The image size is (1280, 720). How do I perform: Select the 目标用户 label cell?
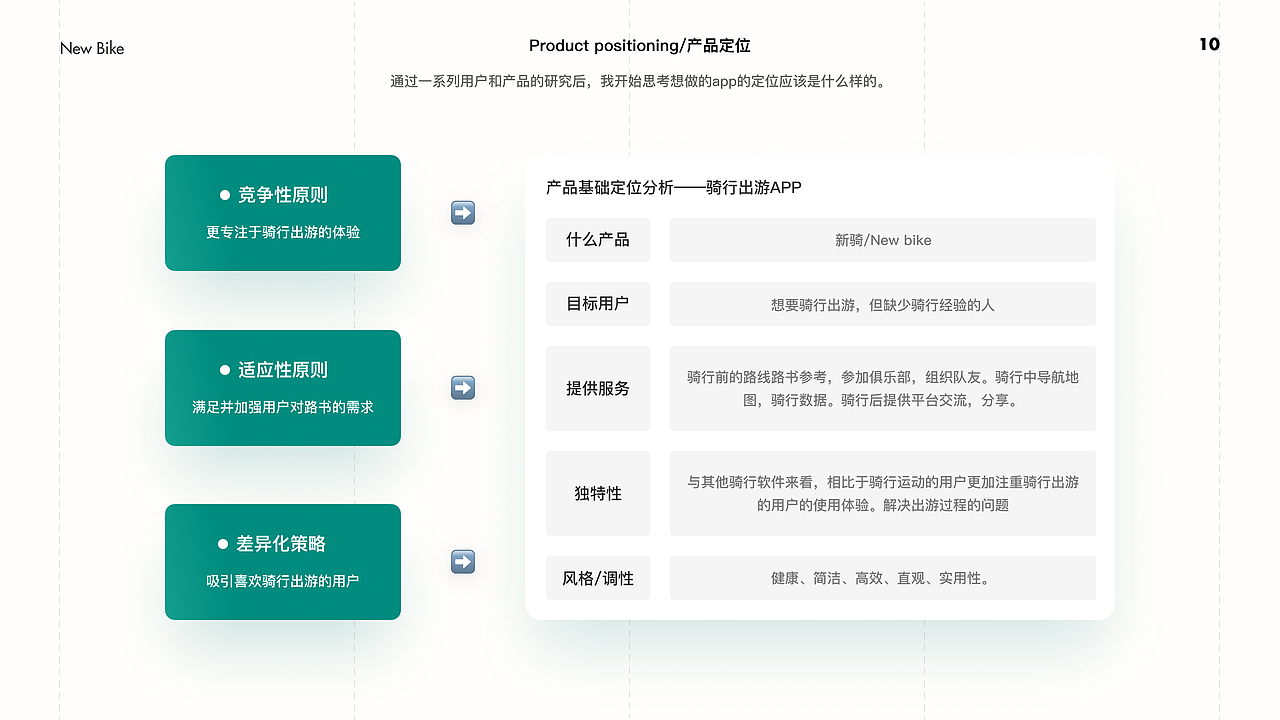pos(598,304)
